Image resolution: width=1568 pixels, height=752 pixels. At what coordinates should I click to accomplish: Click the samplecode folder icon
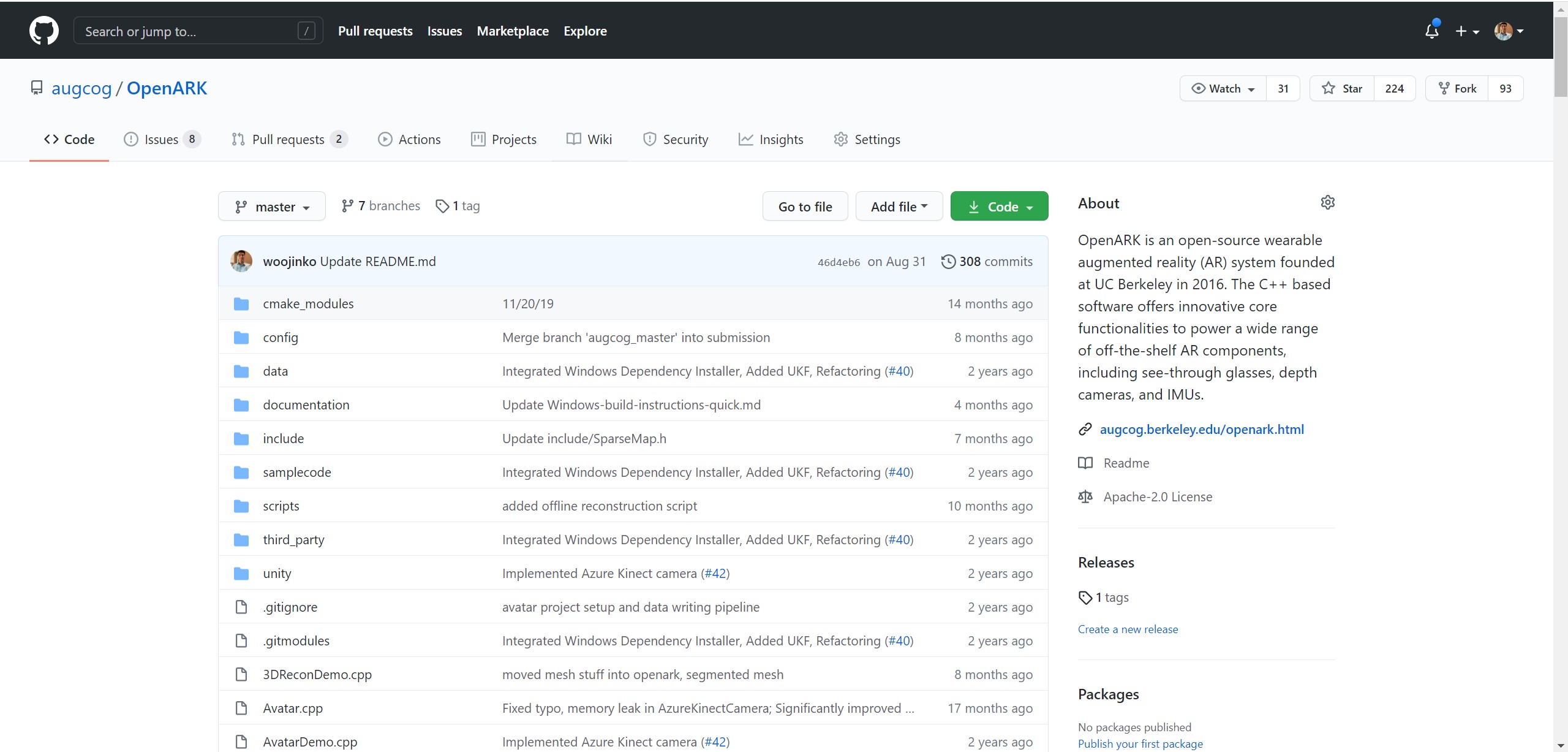point(241,473)
